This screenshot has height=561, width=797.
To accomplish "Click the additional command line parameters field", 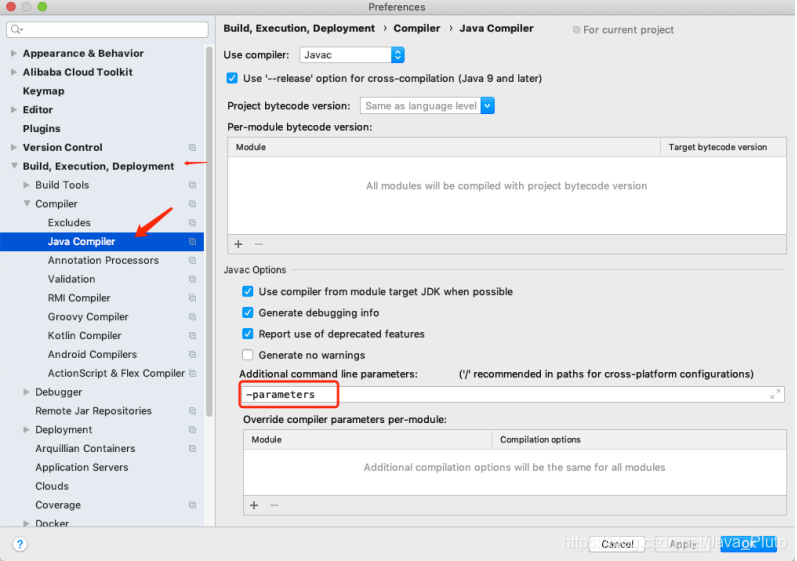I will [512, 394].
